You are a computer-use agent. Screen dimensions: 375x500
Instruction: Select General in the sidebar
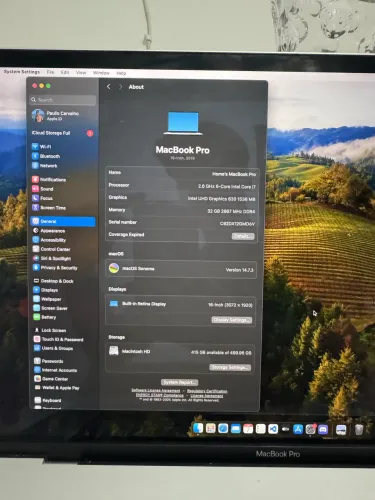pyautogui.click(x=63, y=221)
